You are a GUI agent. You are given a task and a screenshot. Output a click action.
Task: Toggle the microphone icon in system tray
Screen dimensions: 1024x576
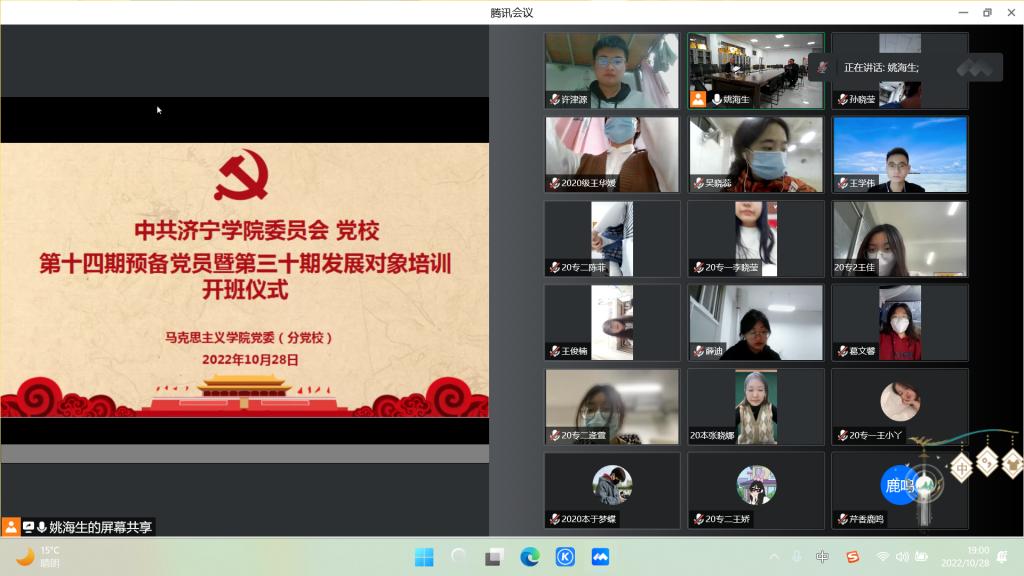tap(797, 557)
